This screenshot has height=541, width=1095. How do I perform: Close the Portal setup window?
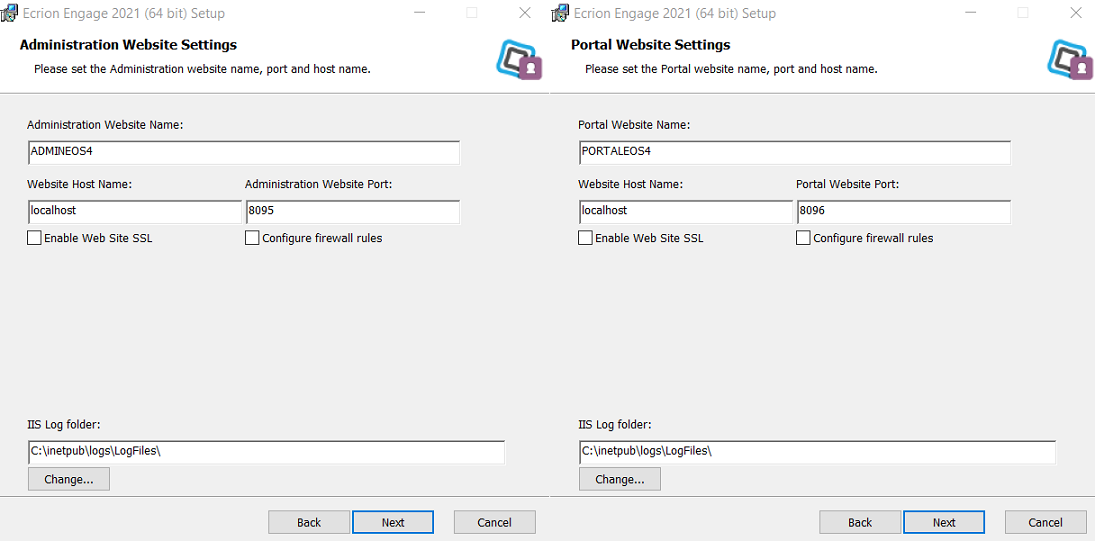pos(1076,13)
